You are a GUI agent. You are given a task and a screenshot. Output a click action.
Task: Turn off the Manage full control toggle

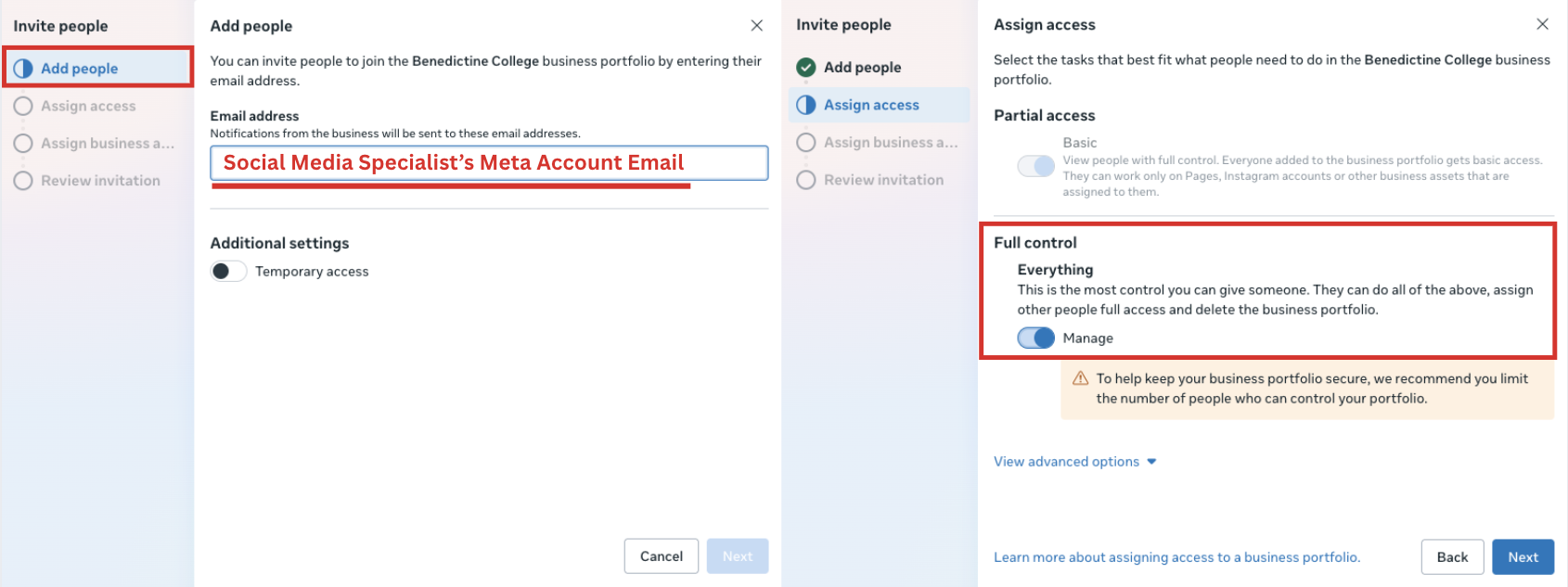tap(1035, 338)
